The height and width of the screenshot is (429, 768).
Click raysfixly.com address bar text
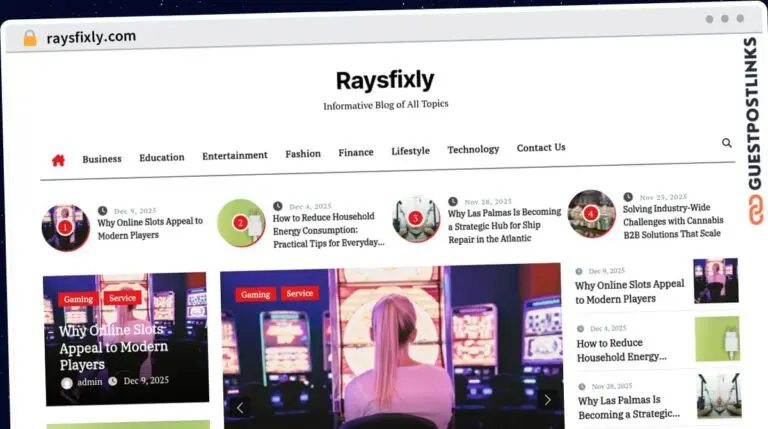91,37
